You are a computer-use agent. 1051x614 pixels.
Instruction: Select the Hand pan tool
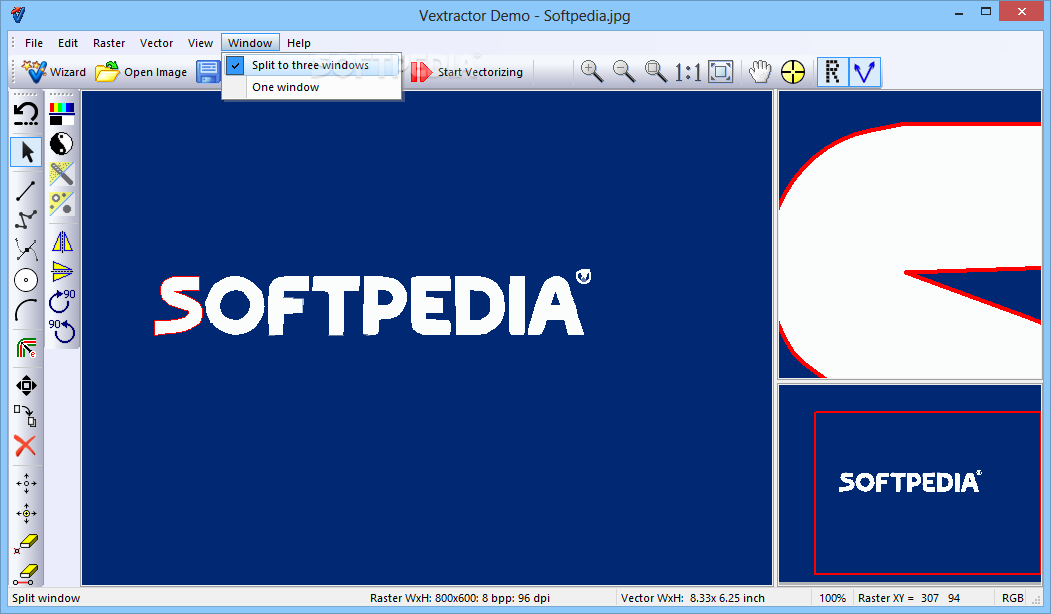click(760, 72)
